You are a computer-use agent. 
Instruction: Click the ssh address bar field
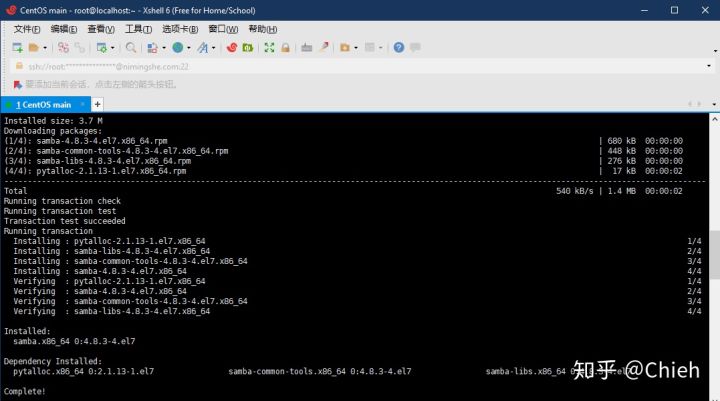pos(363,67)
